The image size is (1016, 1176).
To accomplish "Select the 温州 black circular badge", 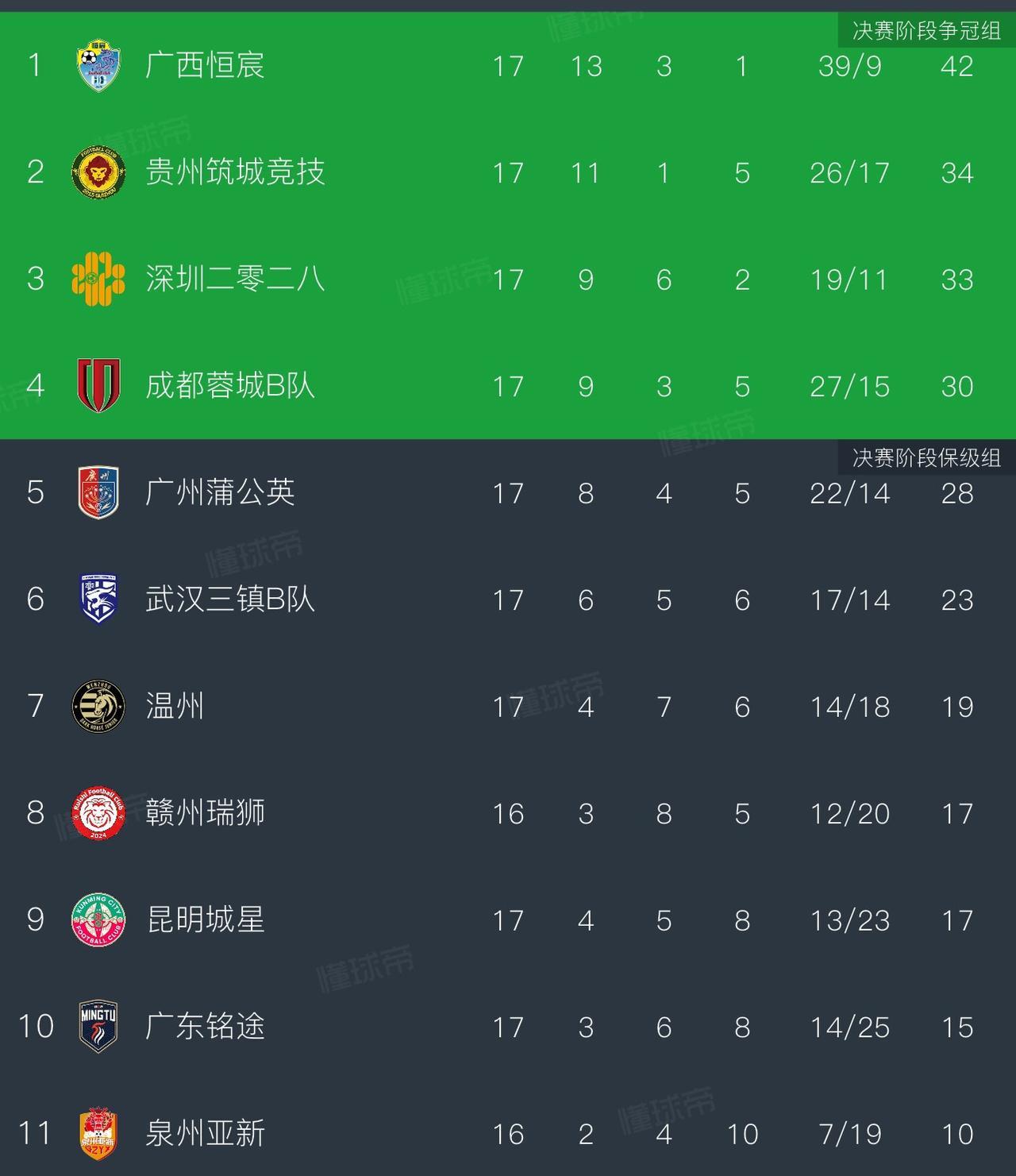I will click(98, 706).
